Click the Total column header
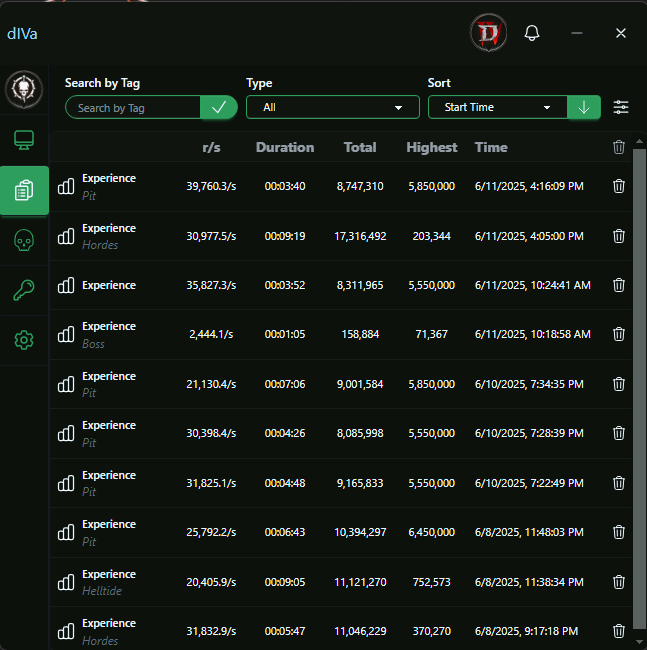The image size is (647, 650). (360, 147)
